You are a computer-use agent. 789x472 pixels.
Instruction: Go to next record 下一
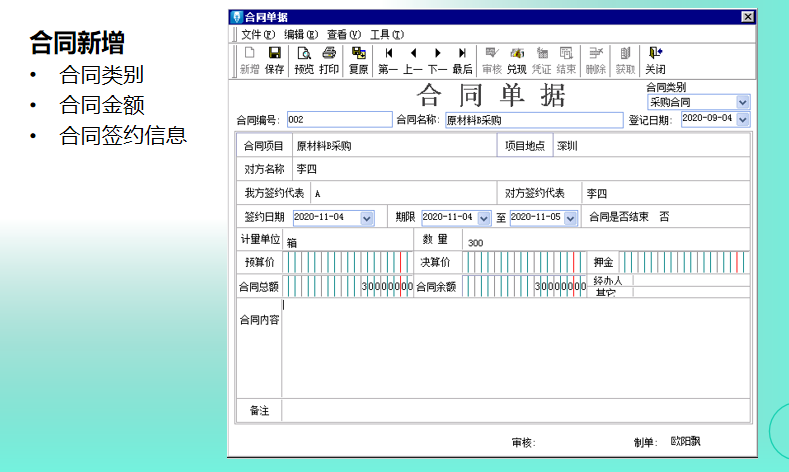pyautogui.click(x=437, y=60)
